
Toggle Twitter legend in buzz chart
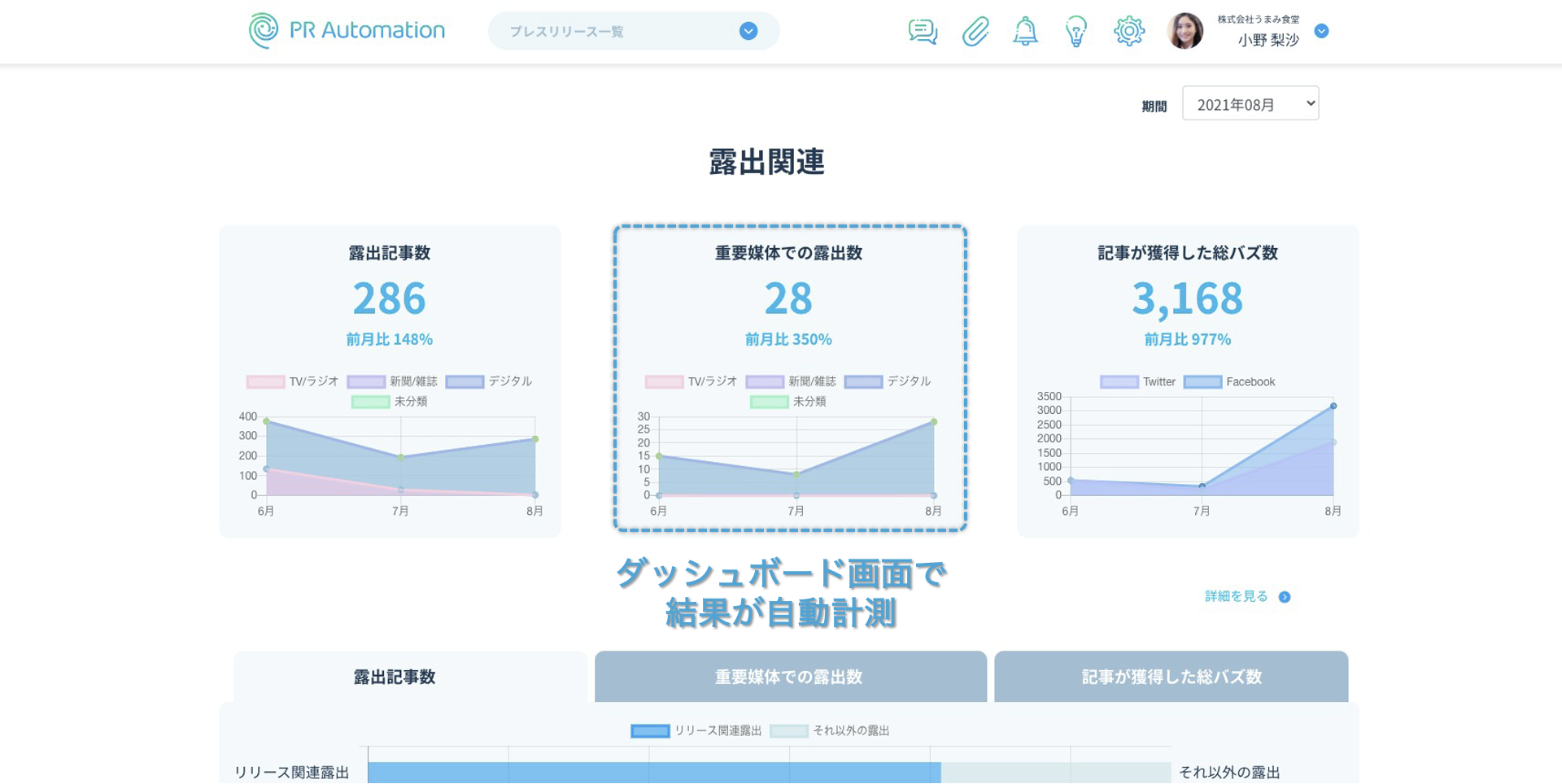point(1137,382)
